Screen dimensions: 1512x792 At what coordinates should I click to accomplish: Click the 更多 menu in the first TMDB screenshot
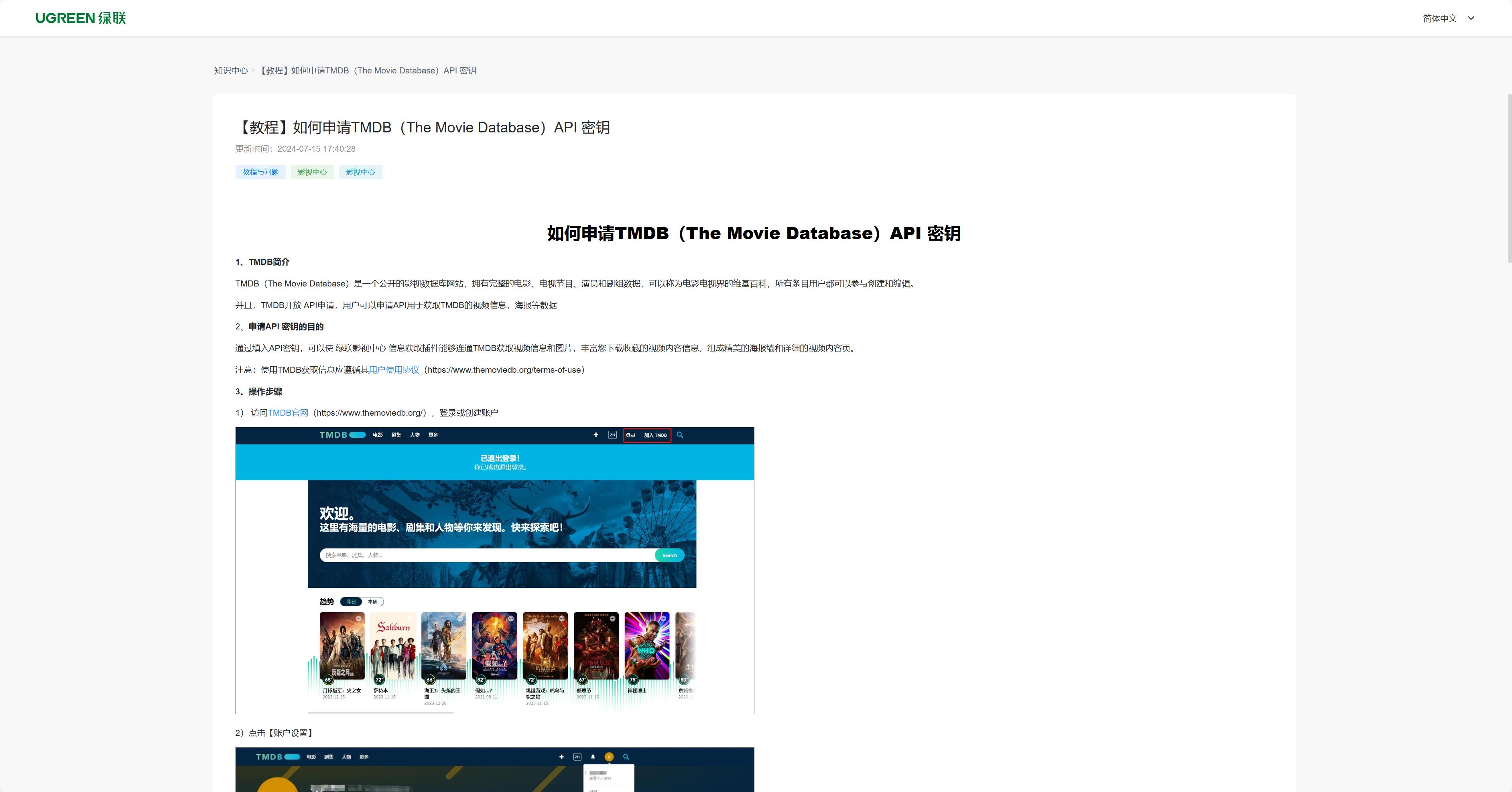pos(433,435)
